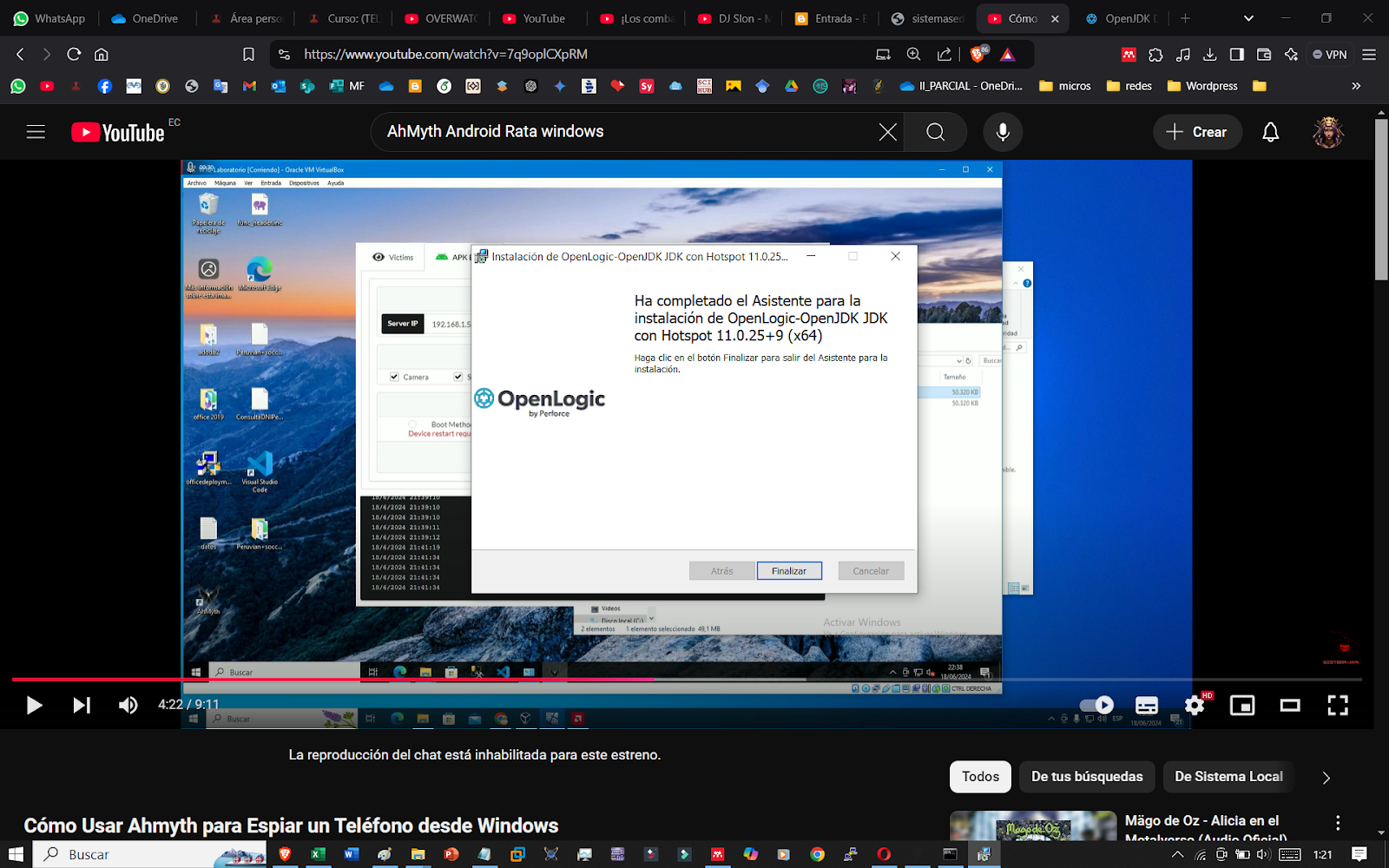Open Chrome from the taskbar
The width and height of the screenshot is (1389, 868).
(x=817, y=854)
